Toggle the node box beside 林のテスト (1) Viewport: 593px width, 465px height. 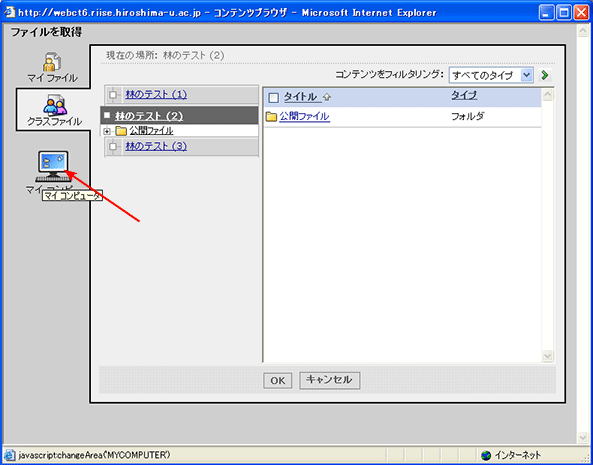pos(113,95)
